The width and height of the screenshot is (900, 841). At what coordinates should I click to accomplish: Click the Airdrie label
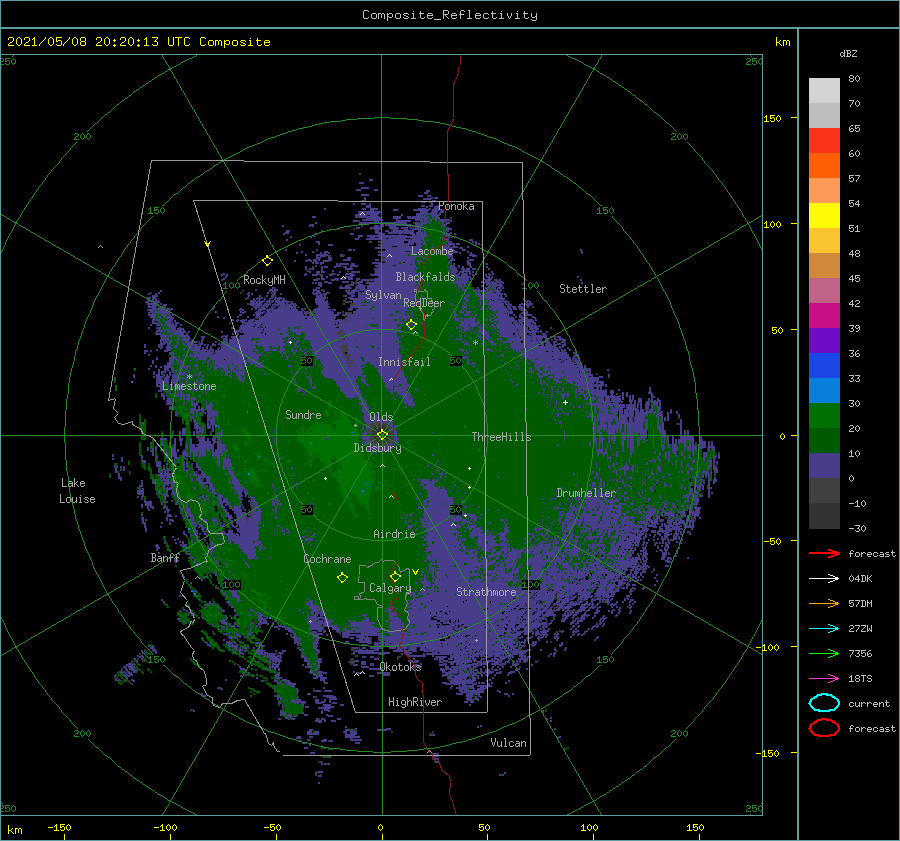point(394,534)
